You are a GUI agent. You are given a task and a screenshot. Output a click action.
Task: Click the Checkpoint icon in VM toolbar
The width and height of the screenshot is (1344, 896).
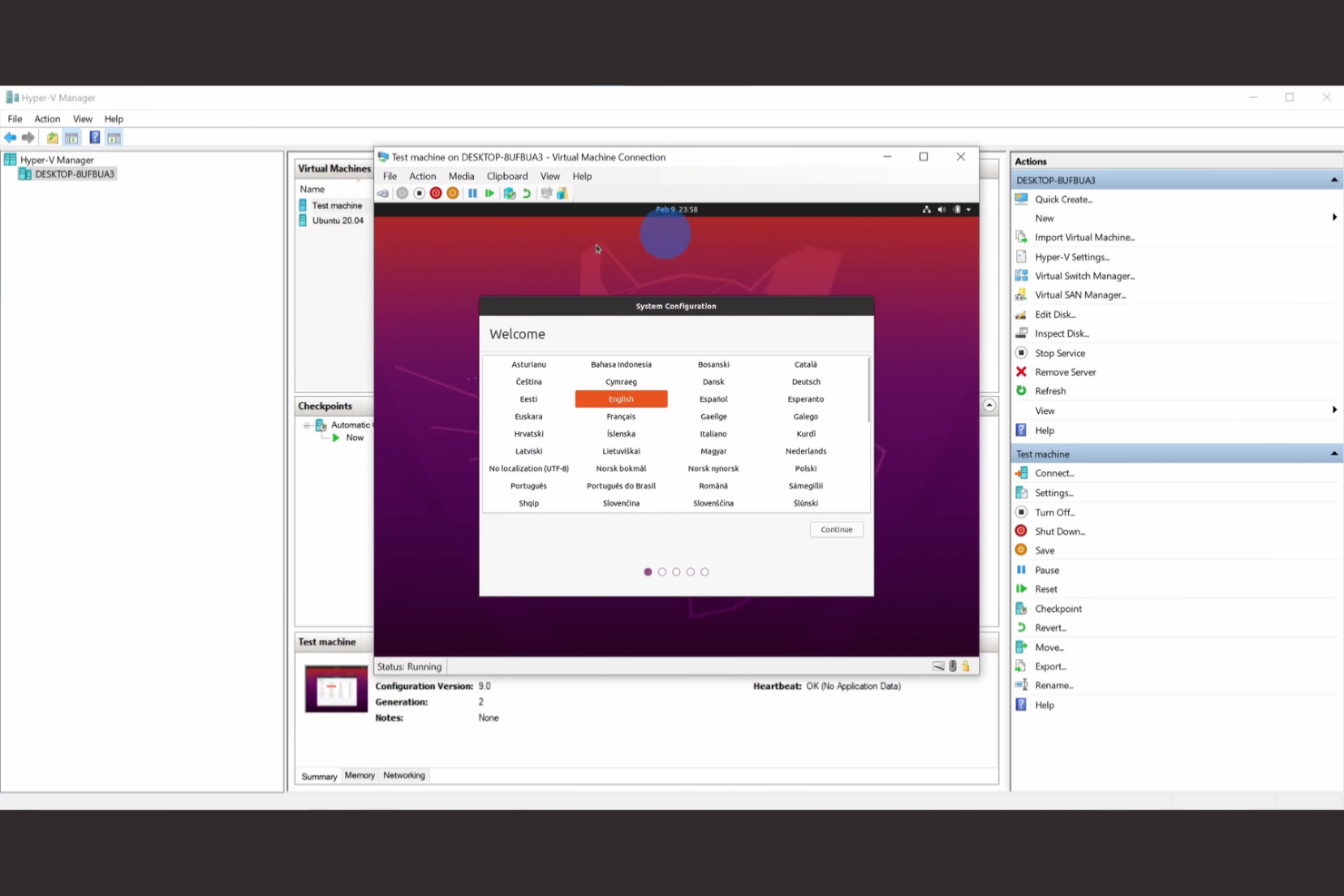point(509,193)
